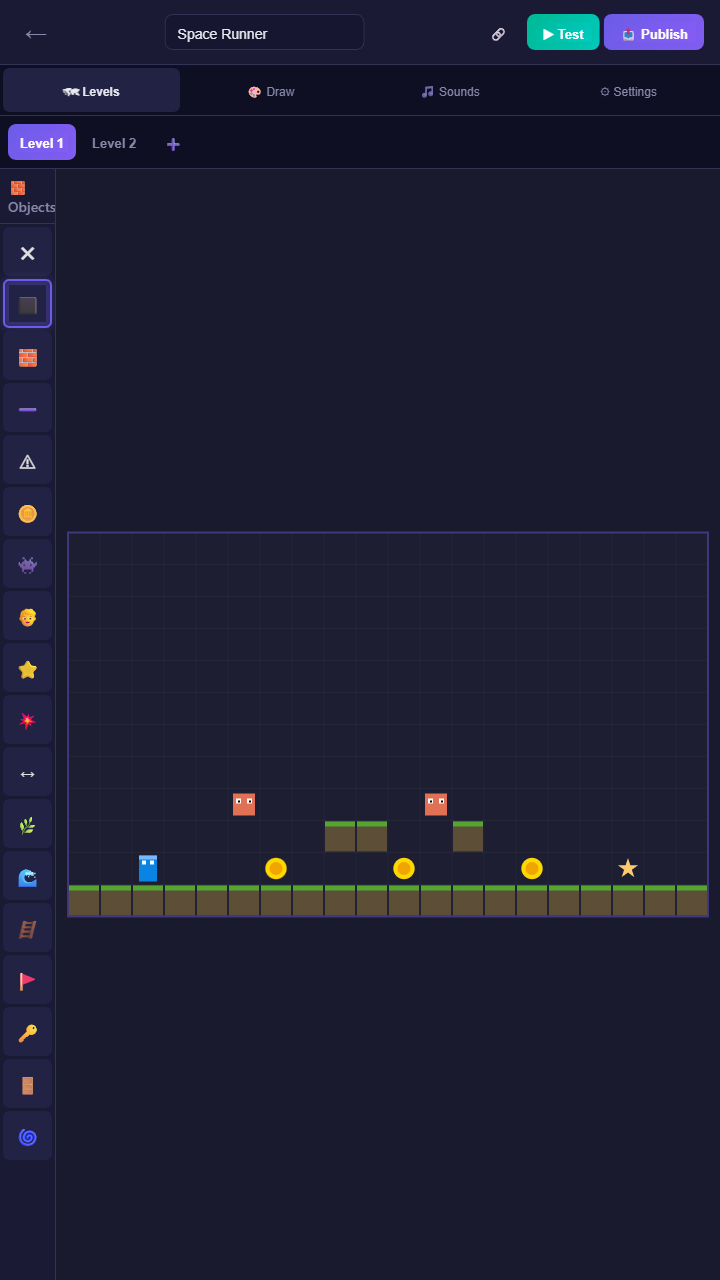Select the dark solid block object
Viewport: 720px width, 1280px height.
[27, 305]
